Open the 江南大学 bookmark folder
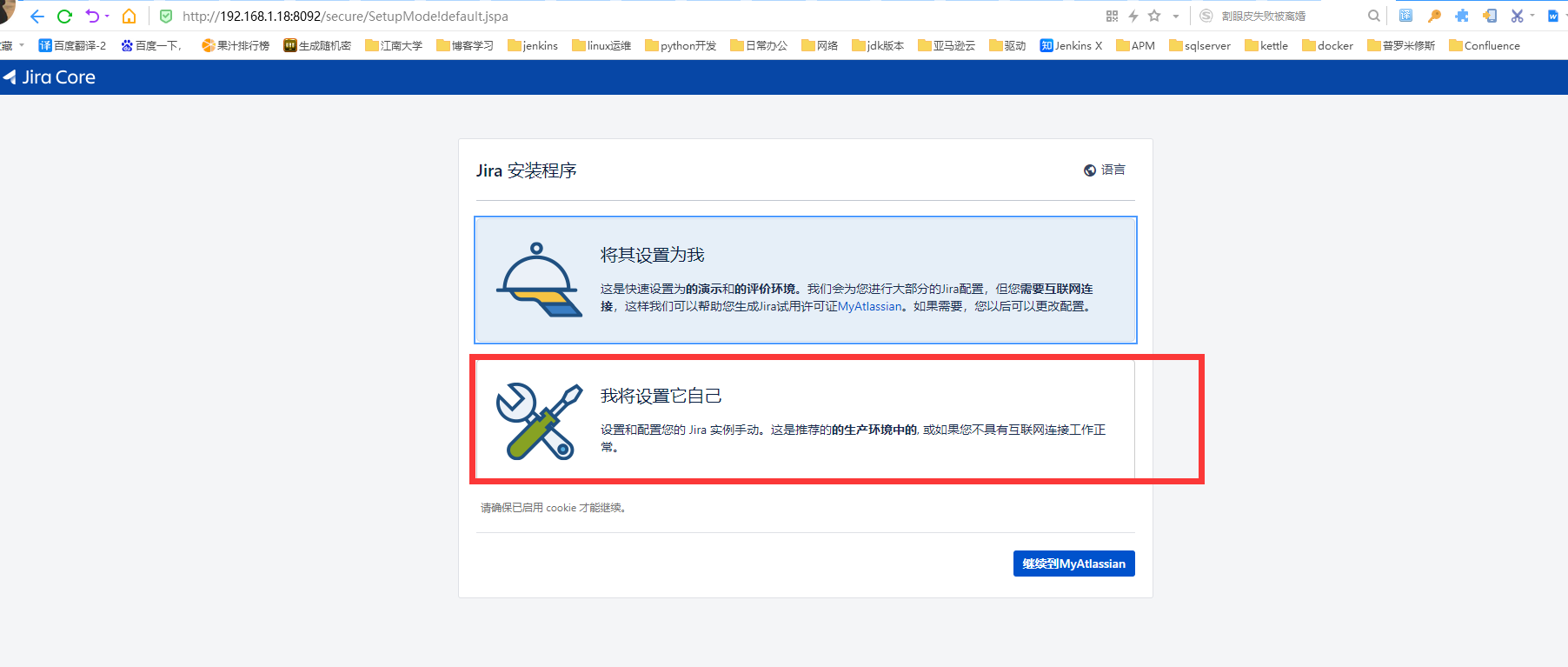Viewport: 1568px width, 667px height. (394, 45)
